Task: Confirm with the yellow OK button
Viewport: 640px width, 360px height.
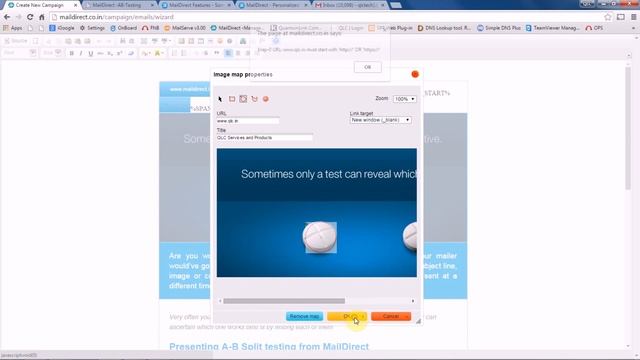Action: (347, 316)
